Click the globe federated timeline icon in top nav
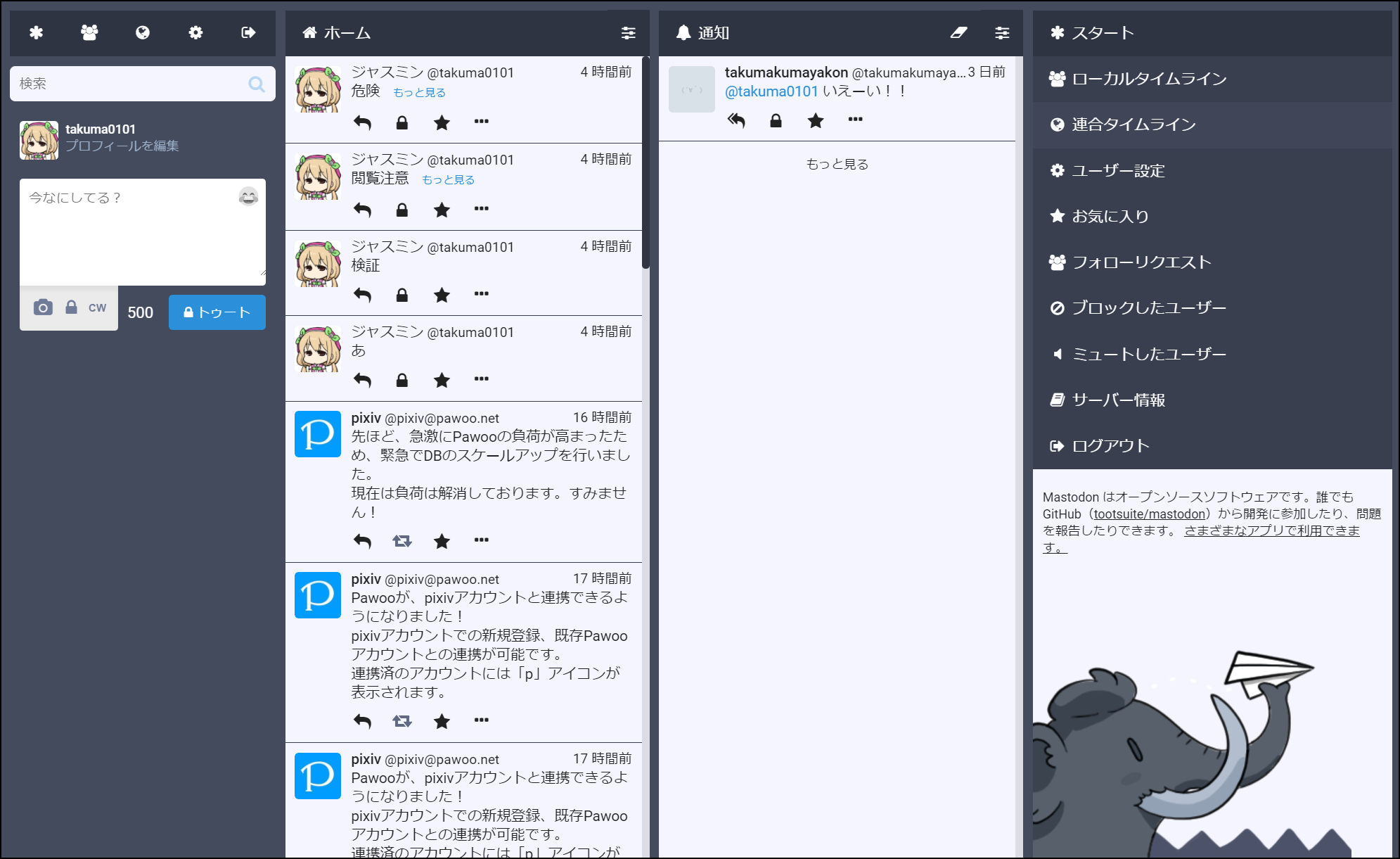Viewport: 1400px width, 859px height. (x=142, y=32)
